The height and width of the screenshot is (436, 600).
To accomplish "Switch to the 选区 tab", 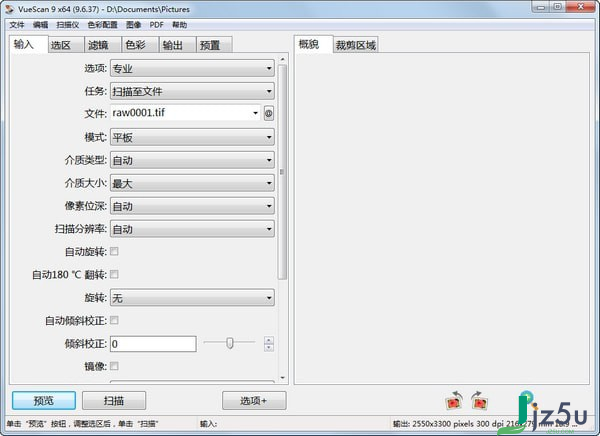I will point(66,45).
